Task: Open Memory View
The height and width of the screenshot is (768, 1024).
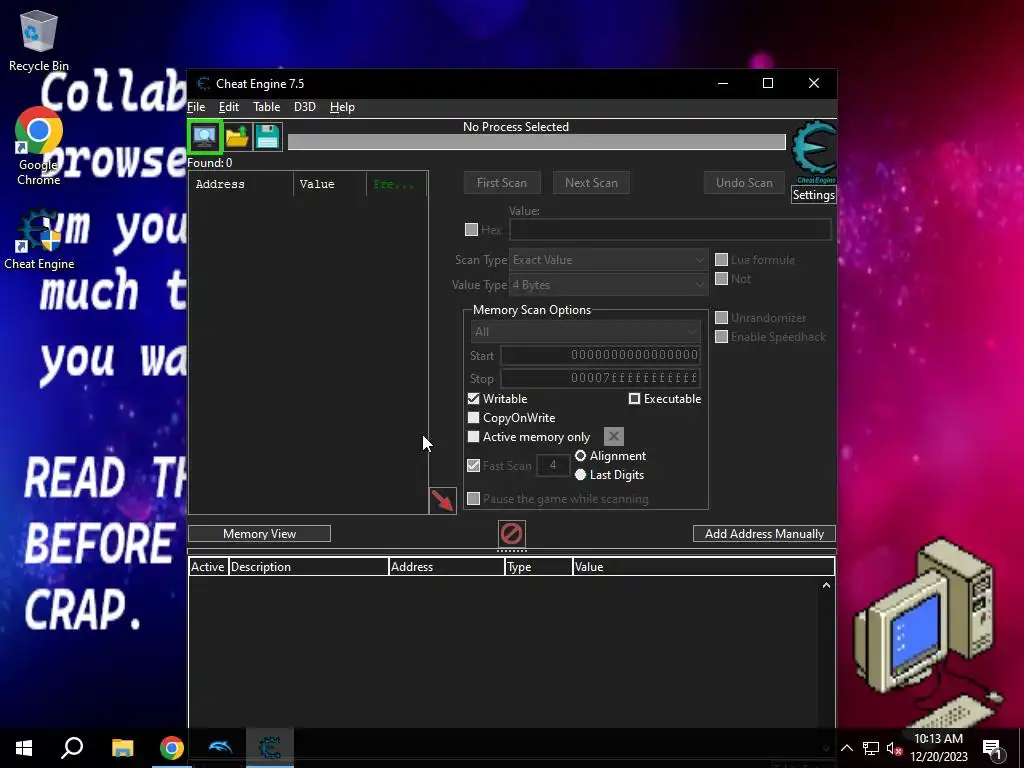Action: (259, 534)
